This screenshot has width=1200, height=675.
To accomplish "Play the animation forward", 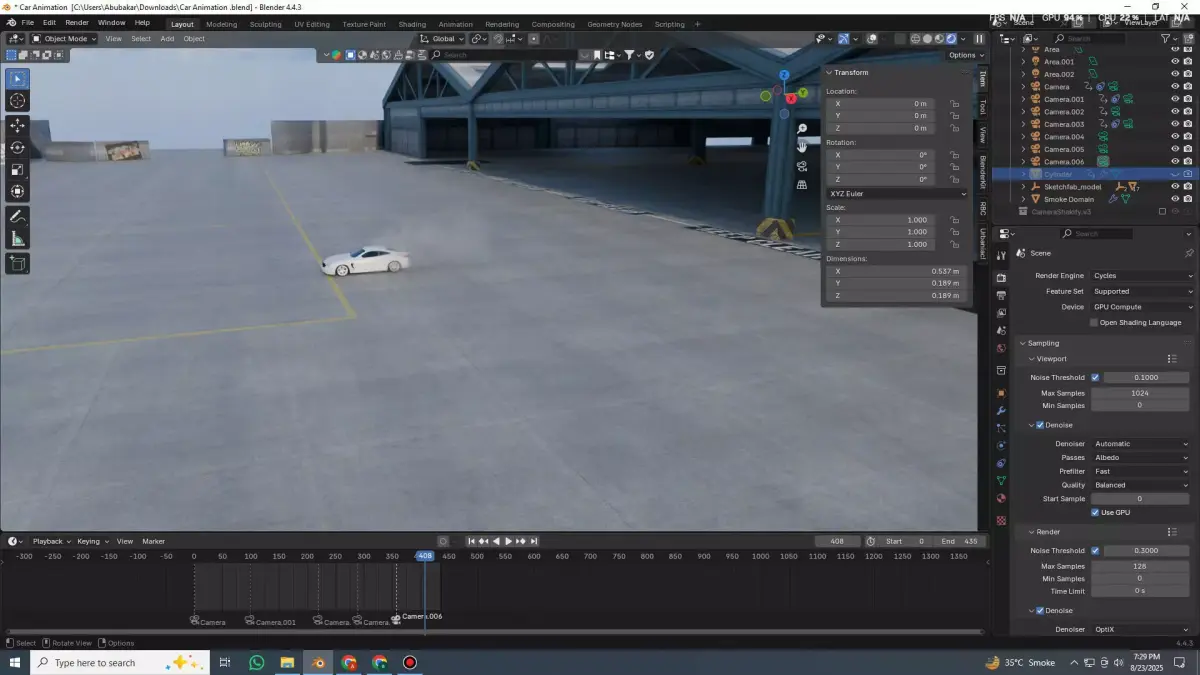I will pos(508,541).
